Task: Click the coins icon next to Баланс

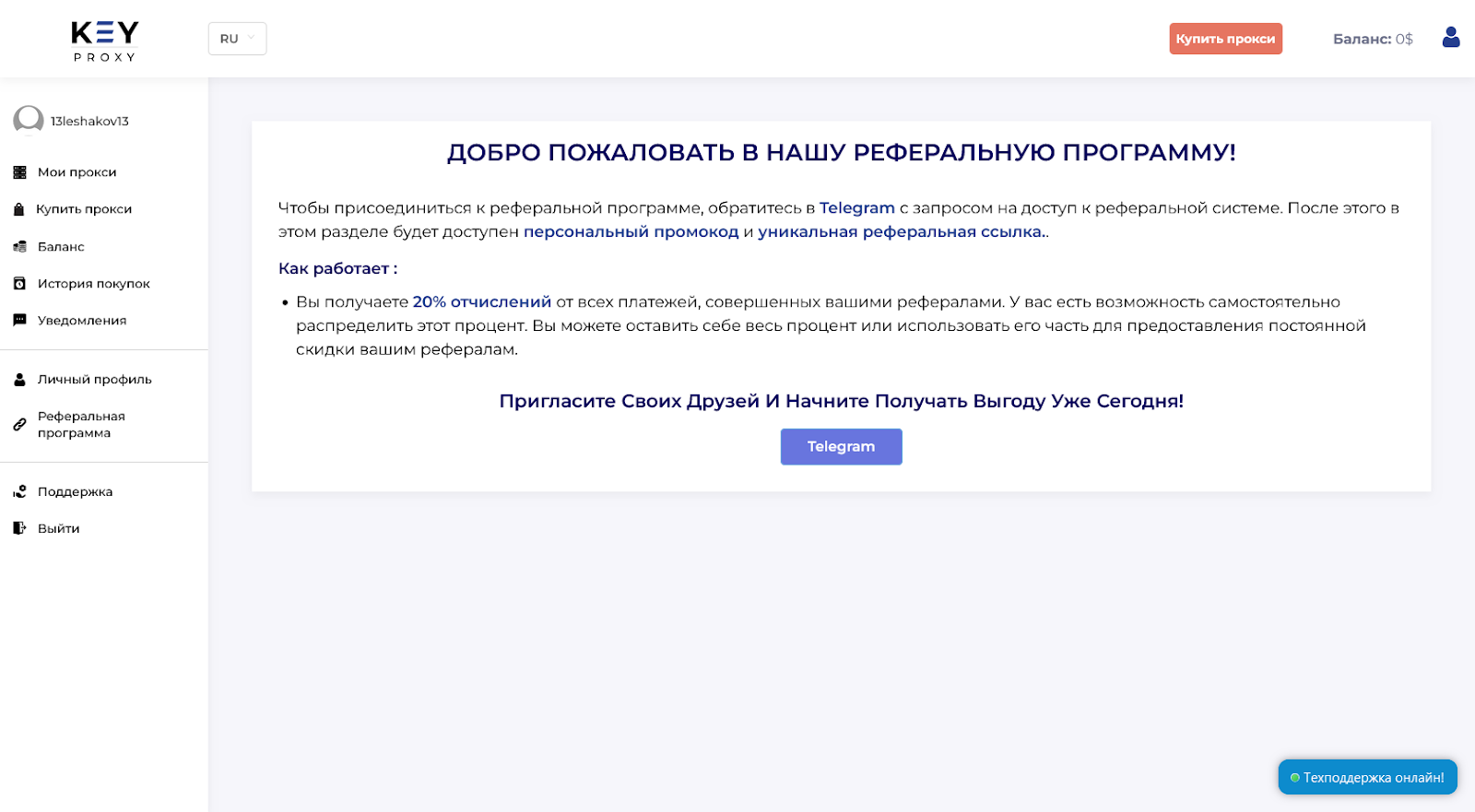Action: 19,246
